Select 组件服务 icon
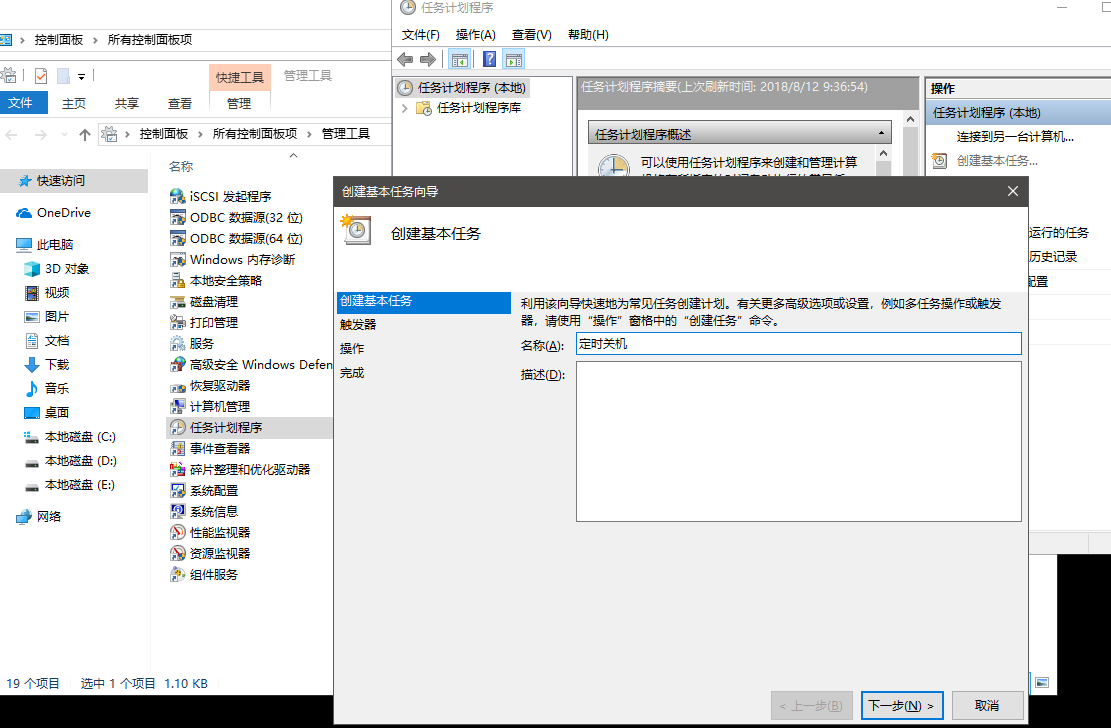The width and height of the screenshot is (1111, 728). pos(178,574)
